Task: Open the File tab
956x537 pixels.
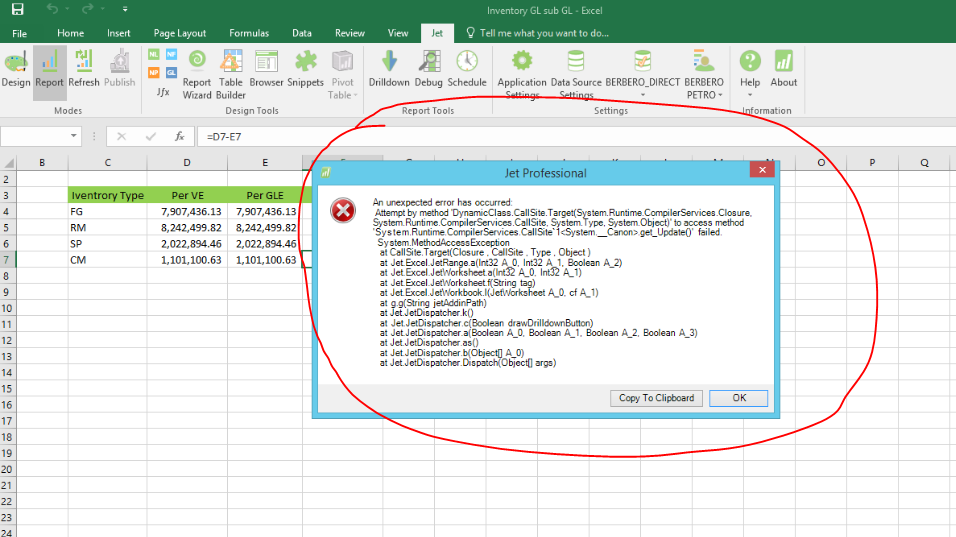Action: pos(20,34)
